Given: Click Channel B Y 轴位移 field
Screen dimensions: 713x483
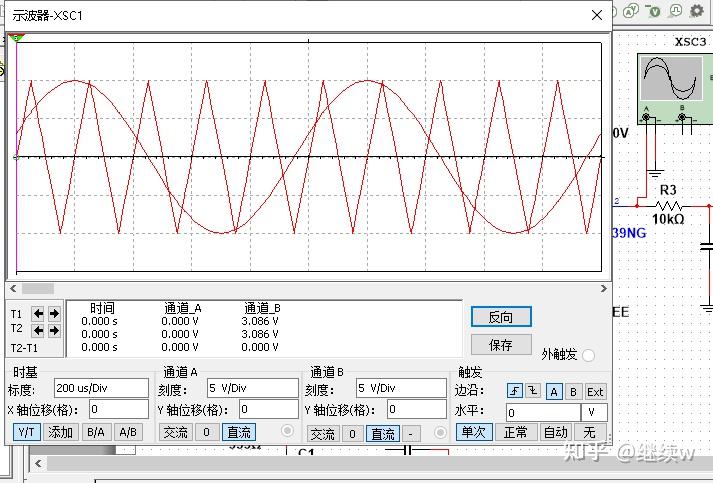Looking at the screenshot, I should 417,409.
